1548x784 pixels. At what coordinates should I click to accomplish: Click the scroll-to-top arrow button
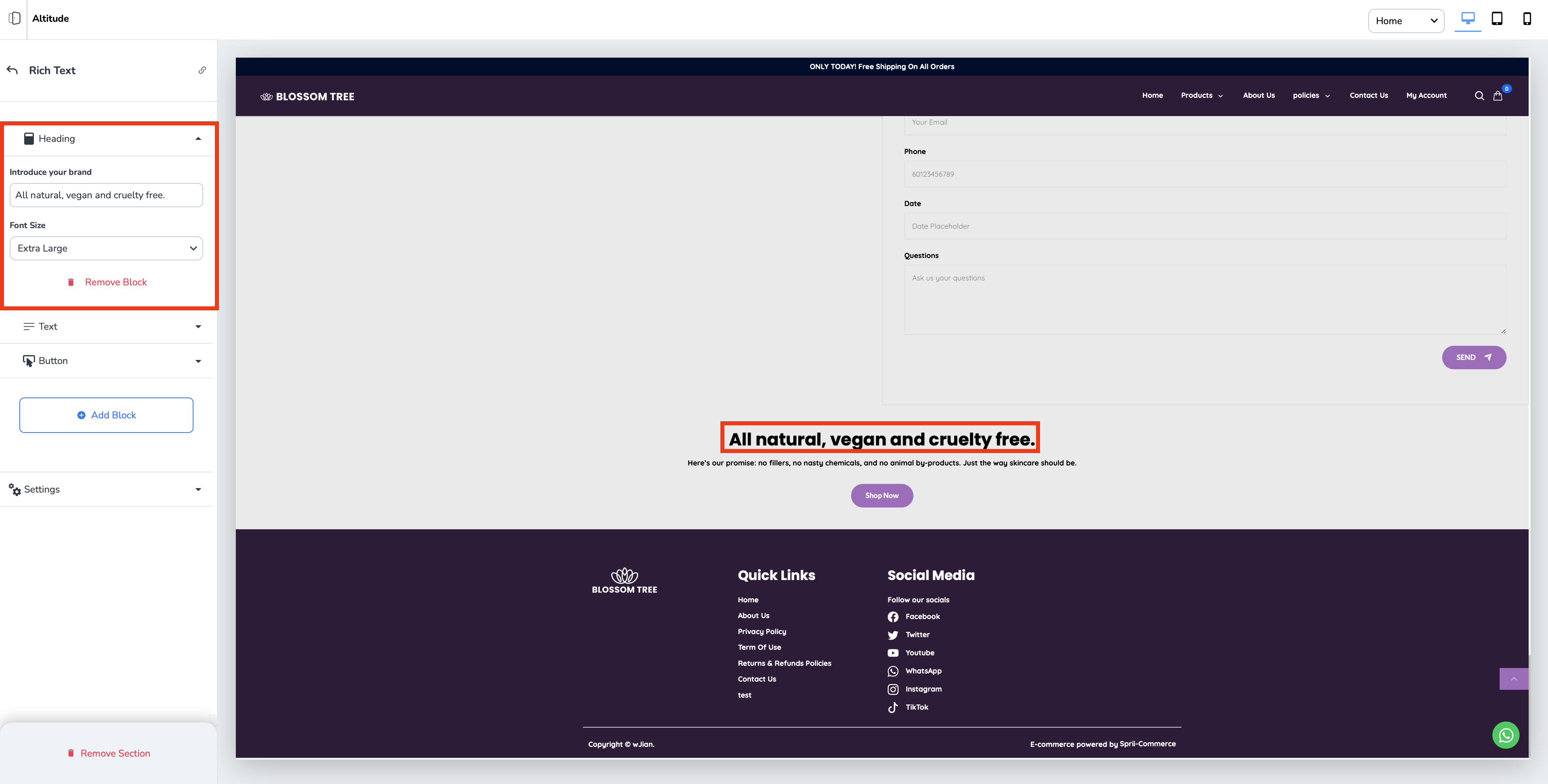pos(1514,679)
